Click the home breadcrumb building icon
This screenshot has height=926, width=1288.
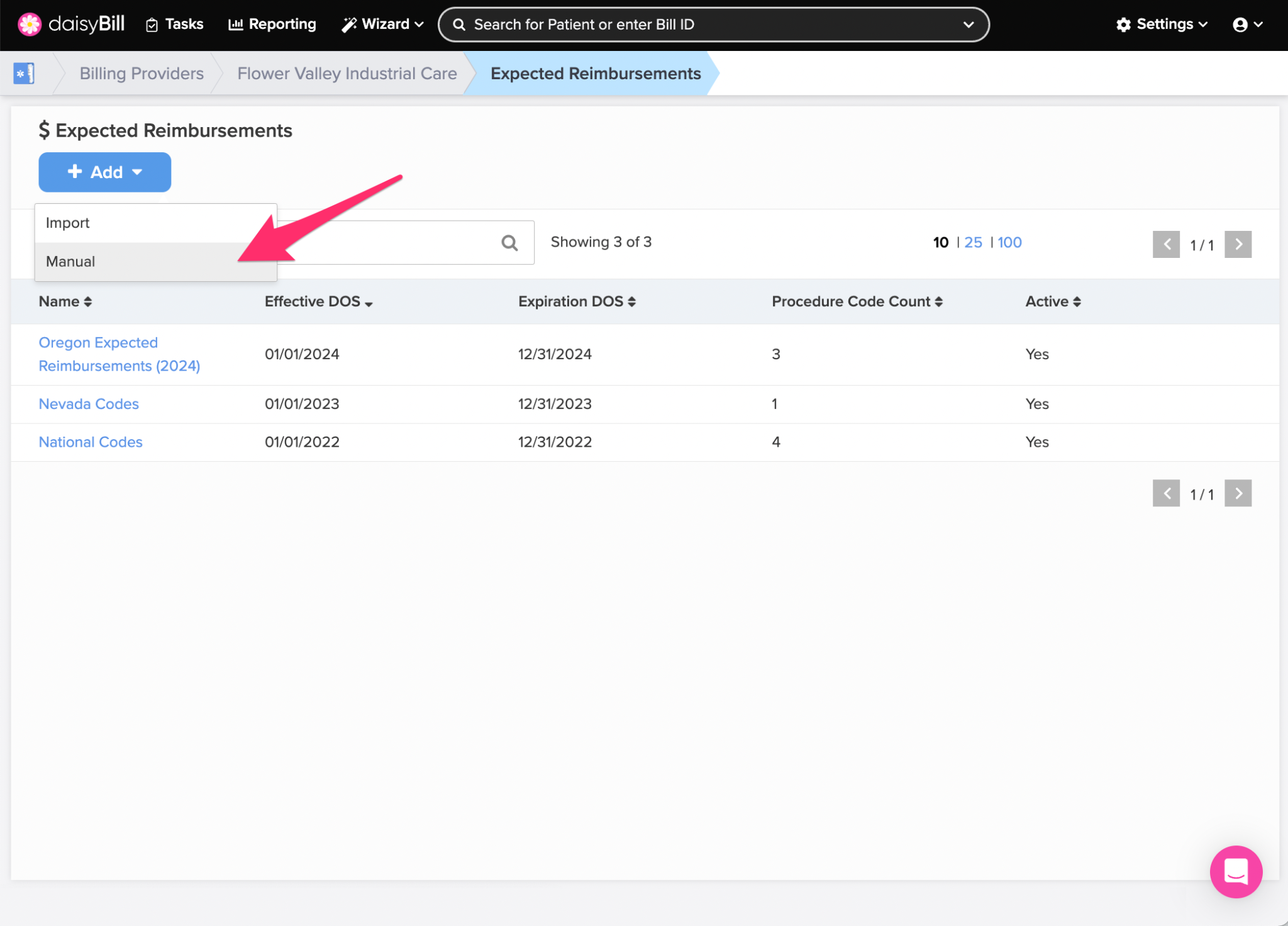tap(24, 74)
